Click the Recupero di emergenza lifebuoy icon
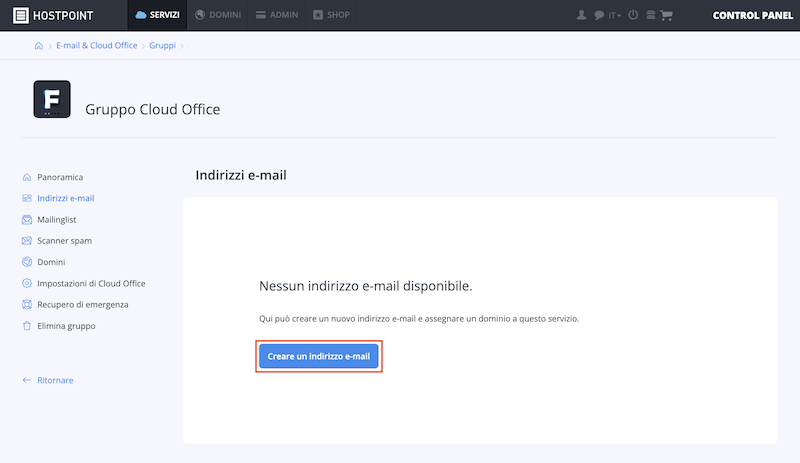Screen dimensions: 800x463 27,304
